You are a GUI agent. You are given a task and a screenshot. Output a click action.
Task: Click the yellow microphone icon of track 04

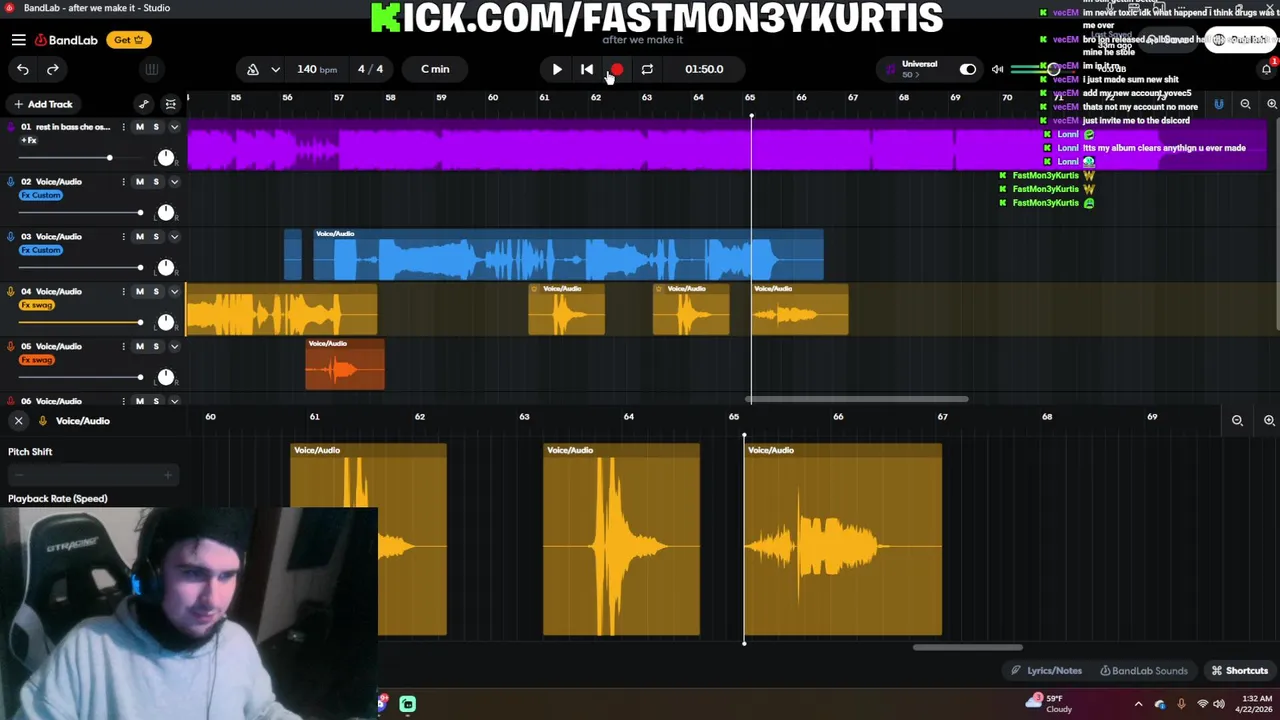coord(11,292)
